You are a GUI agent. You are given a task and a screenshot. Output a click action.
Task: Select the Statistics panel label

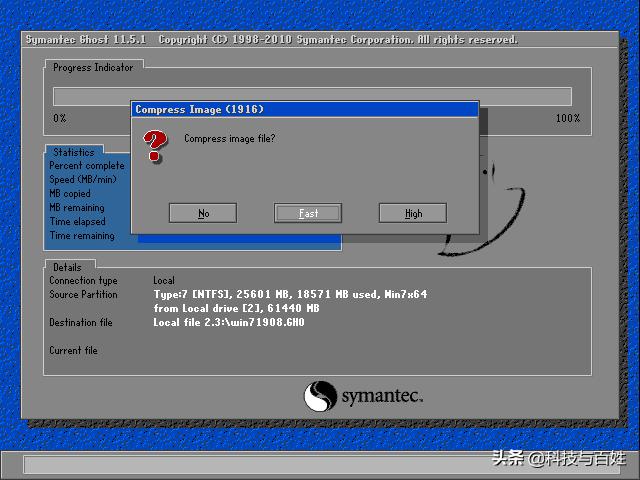tap(74, 152)
